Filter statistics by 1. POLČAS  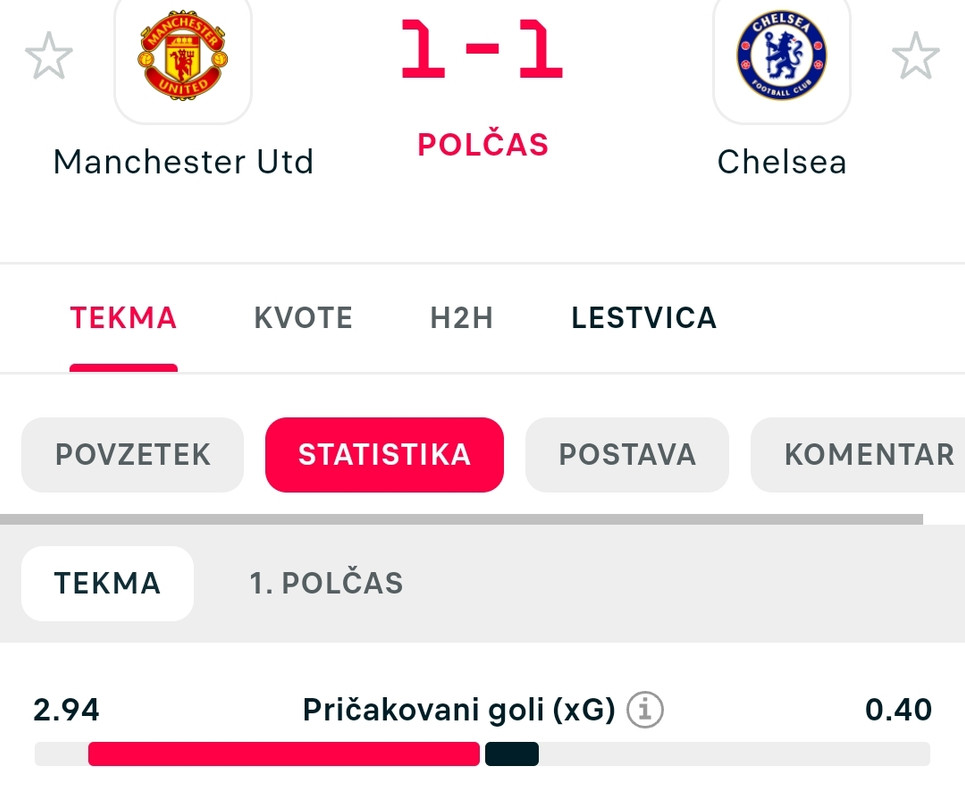[326, 583]
